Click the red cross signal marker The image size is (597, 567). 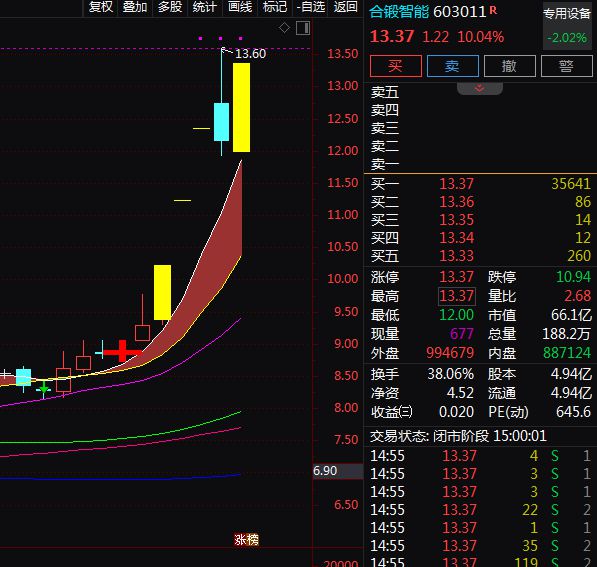pos(122,351)
